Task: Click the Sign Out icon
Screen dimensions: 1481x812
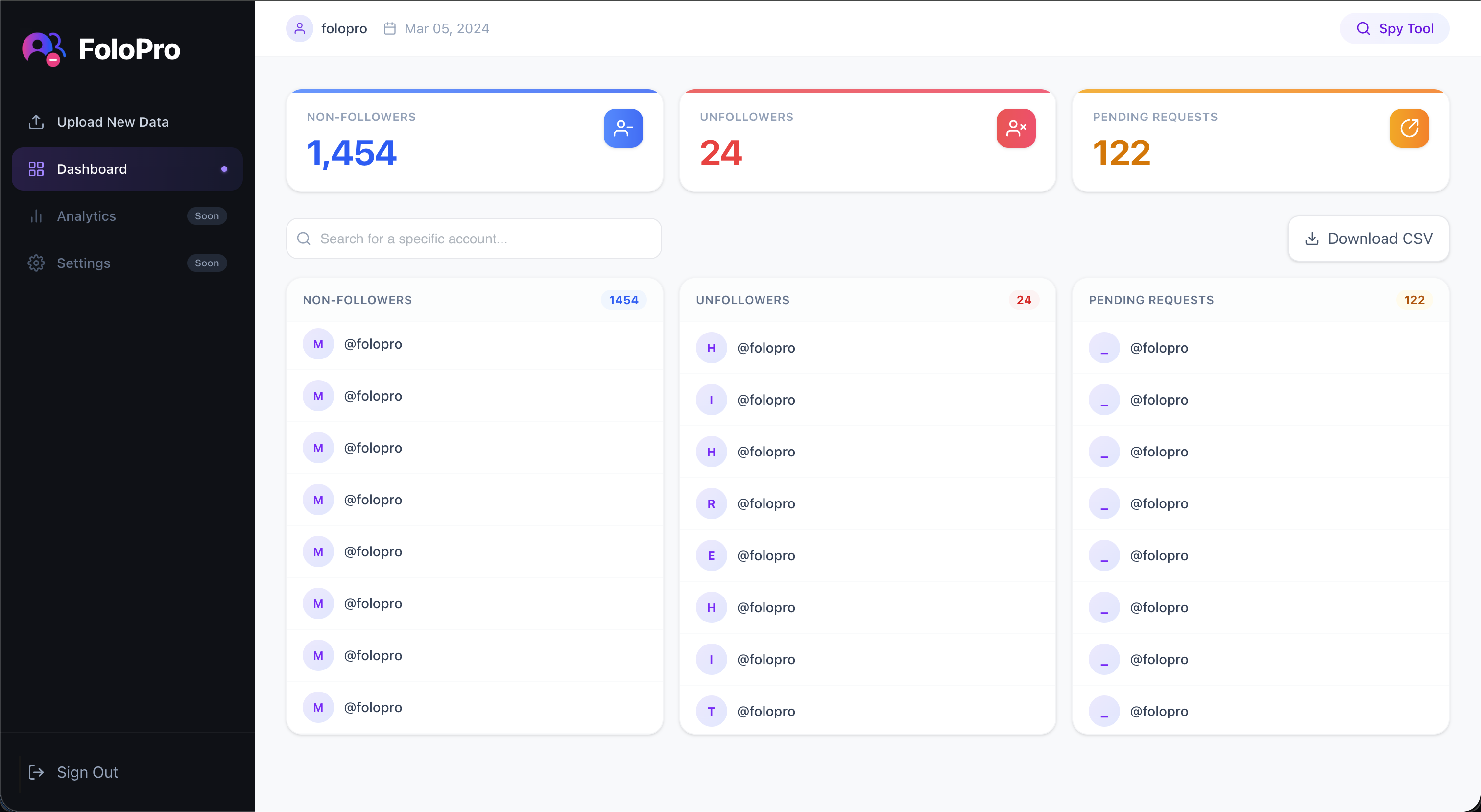Action: [36, 772]
